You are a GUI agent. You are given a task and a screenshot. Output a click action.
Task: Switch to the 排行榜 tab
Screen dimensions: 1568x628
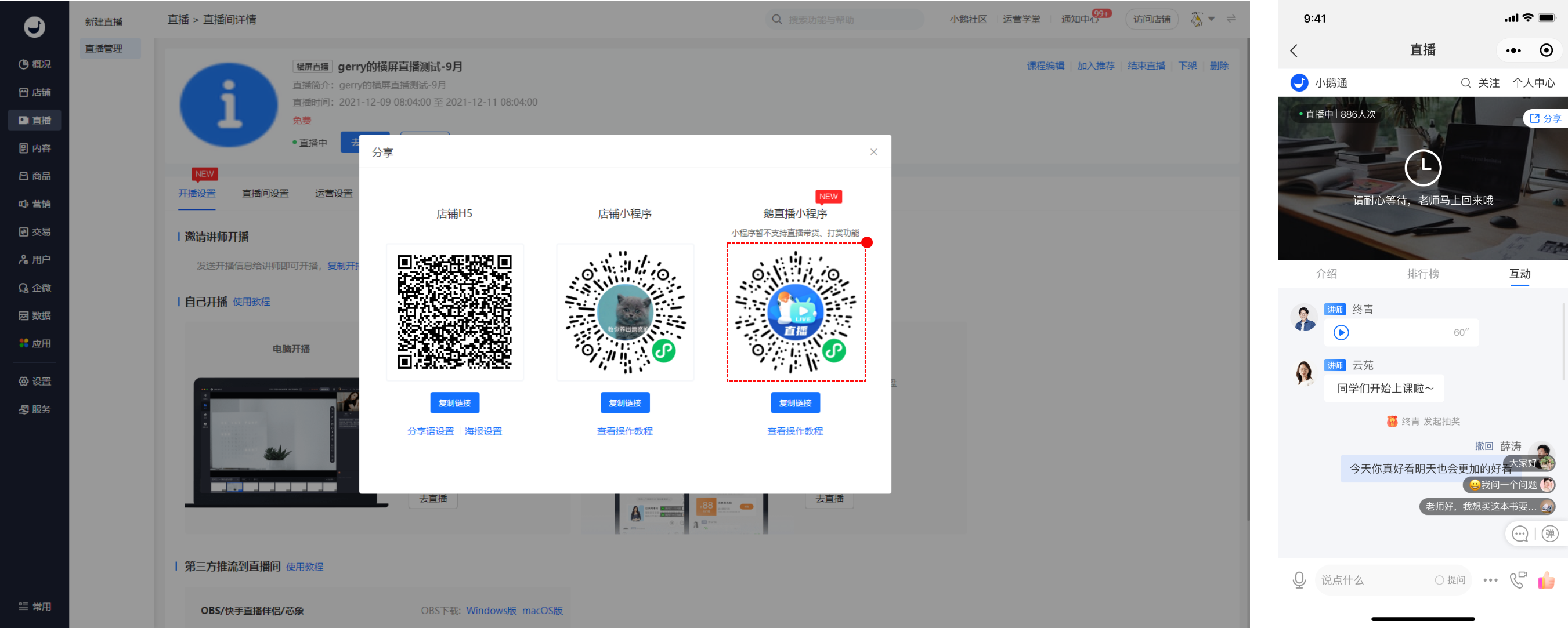tap(1422, 274)
